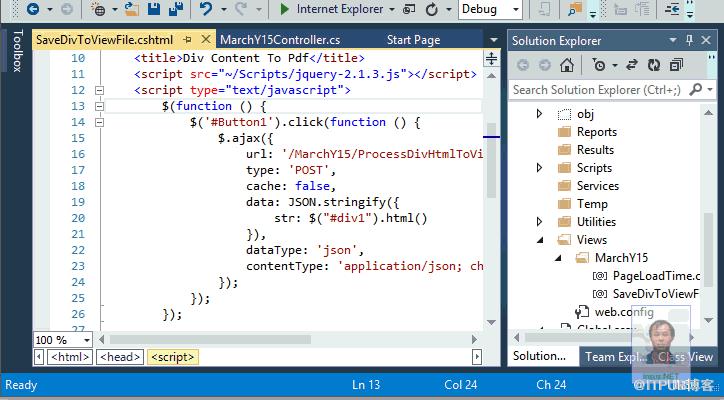Viewport: 724px width, 400px height.
Task: Click the Undo arrow icon
Action: [x=206, y=9]
